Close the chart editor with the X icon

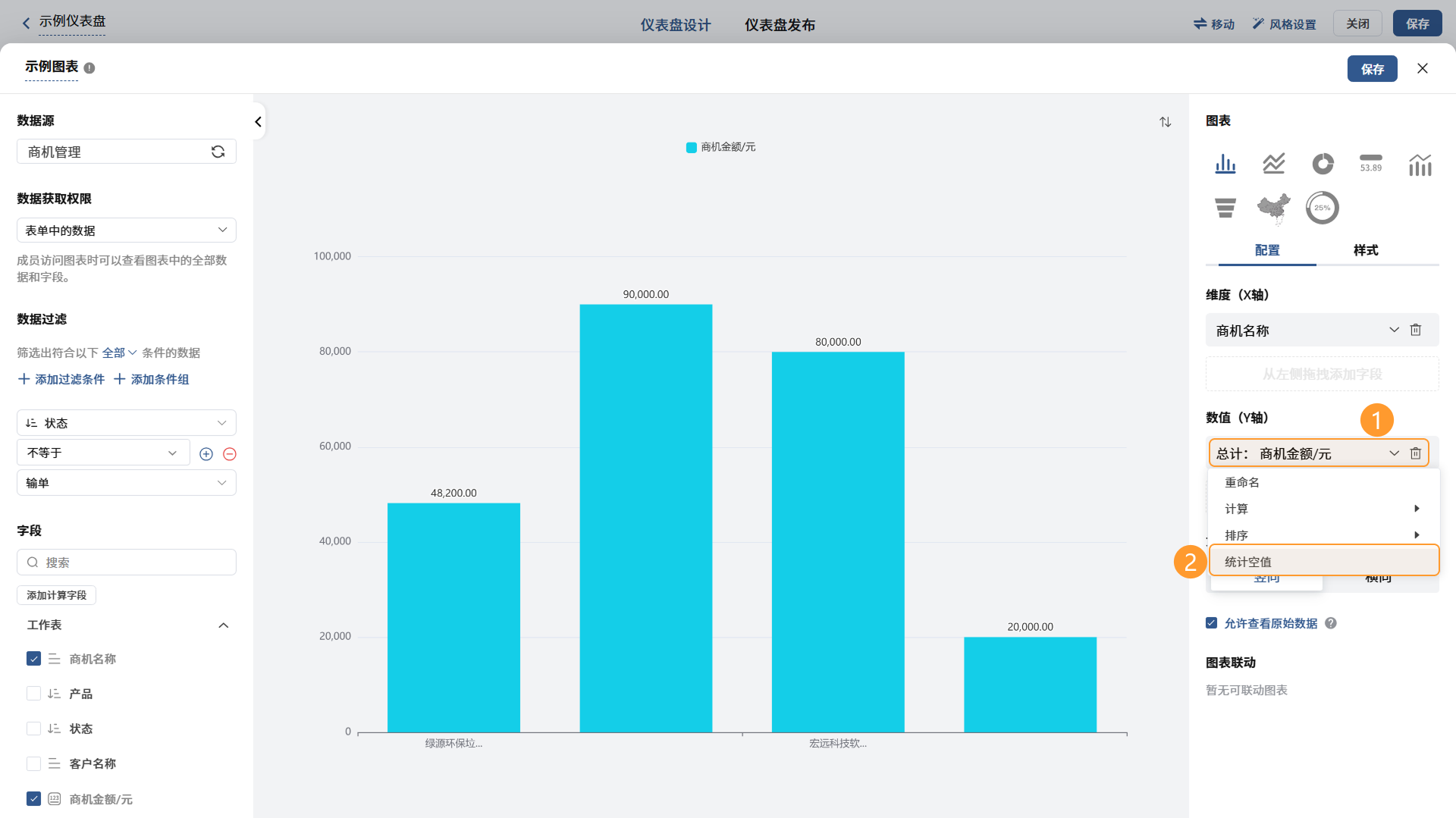(1423, 68)
